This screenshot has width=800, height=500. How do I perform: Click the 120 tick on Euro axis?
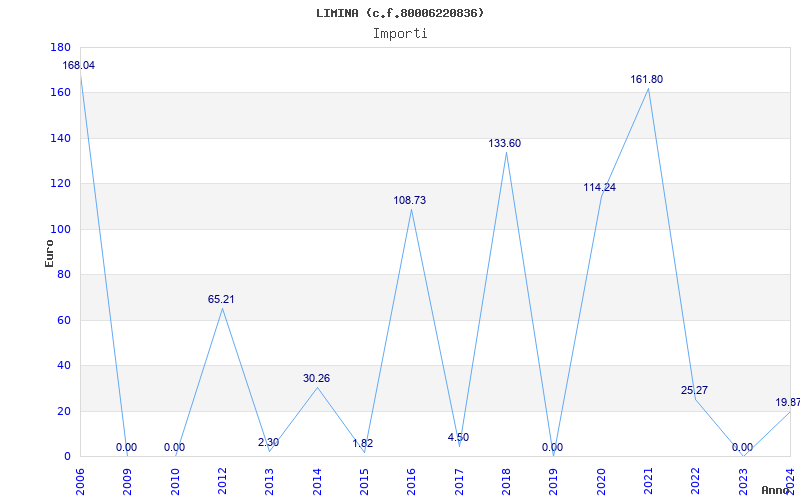pyautogui.click(x=60, y=184)
